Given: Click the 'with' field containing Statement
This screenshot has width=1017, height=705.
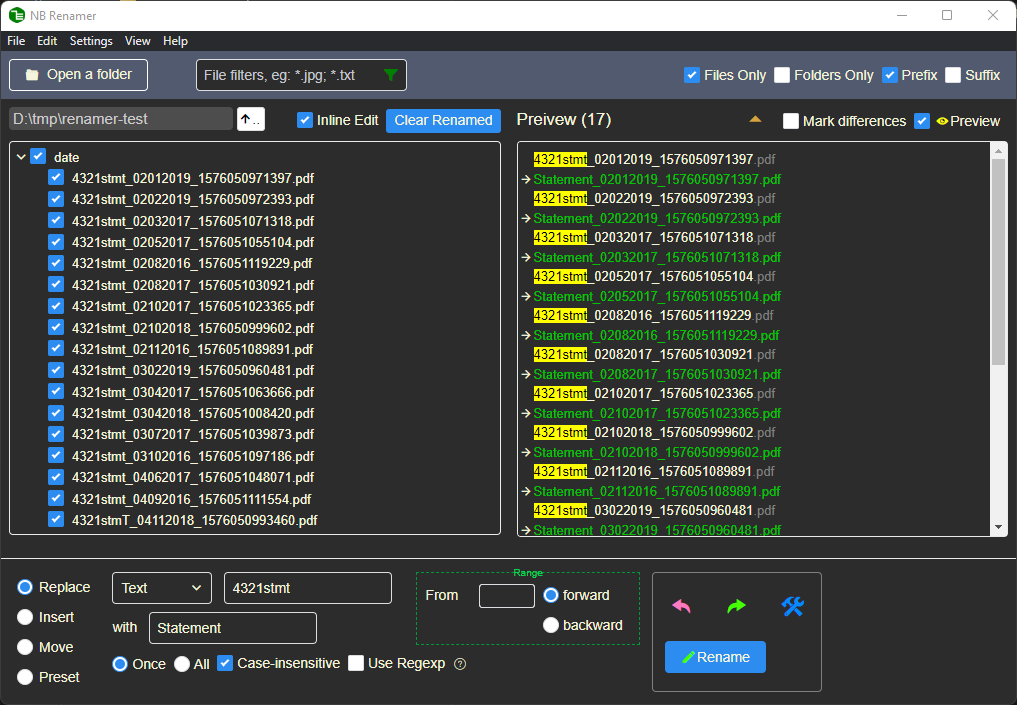Looking at the screenshot, I should (233, 628).
